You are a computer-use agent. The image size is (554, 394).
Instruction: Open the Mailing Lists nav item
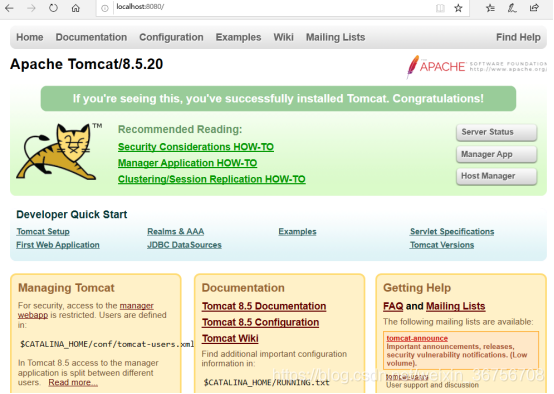[x=335, y=37]
